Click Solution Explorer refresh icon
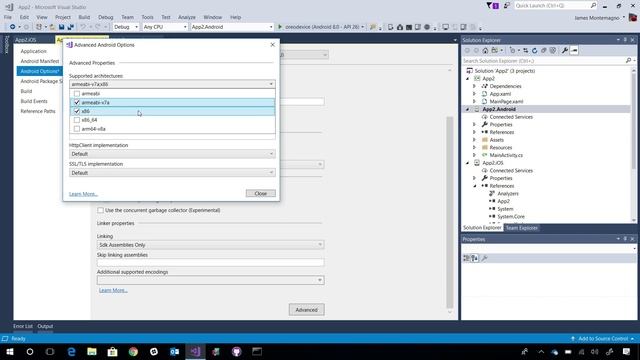The height and width of the screenshot is (360, 640). (x=535, y=51)
